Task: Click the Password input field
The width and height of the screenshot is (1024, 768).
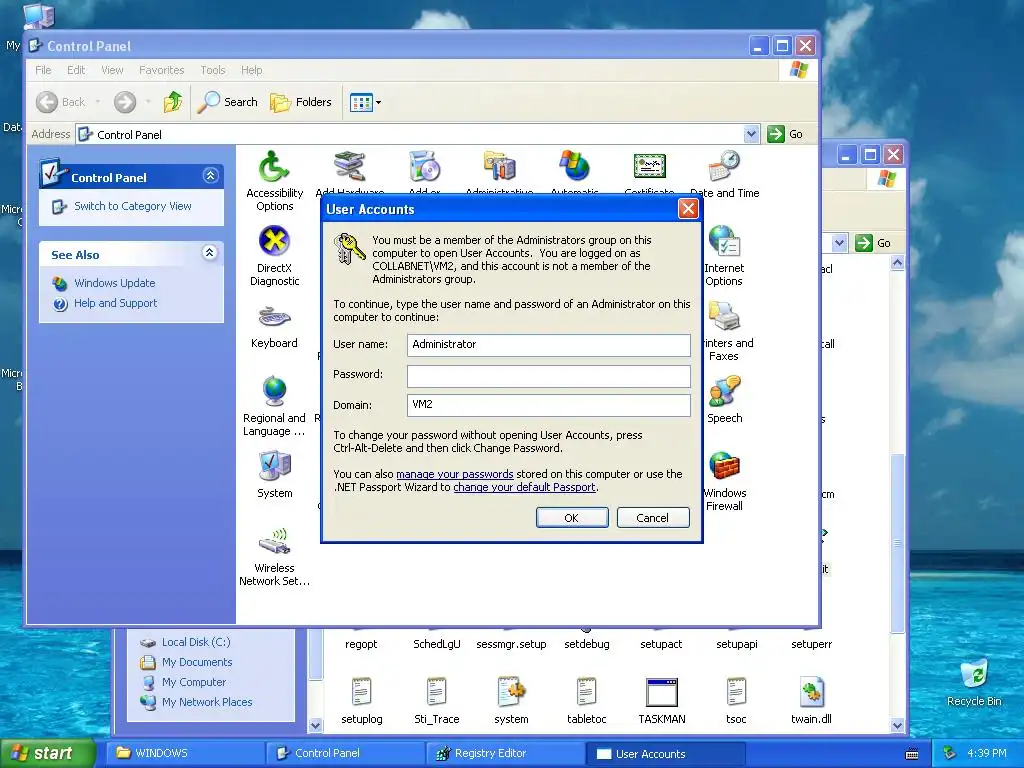Action: coord(549,376)
